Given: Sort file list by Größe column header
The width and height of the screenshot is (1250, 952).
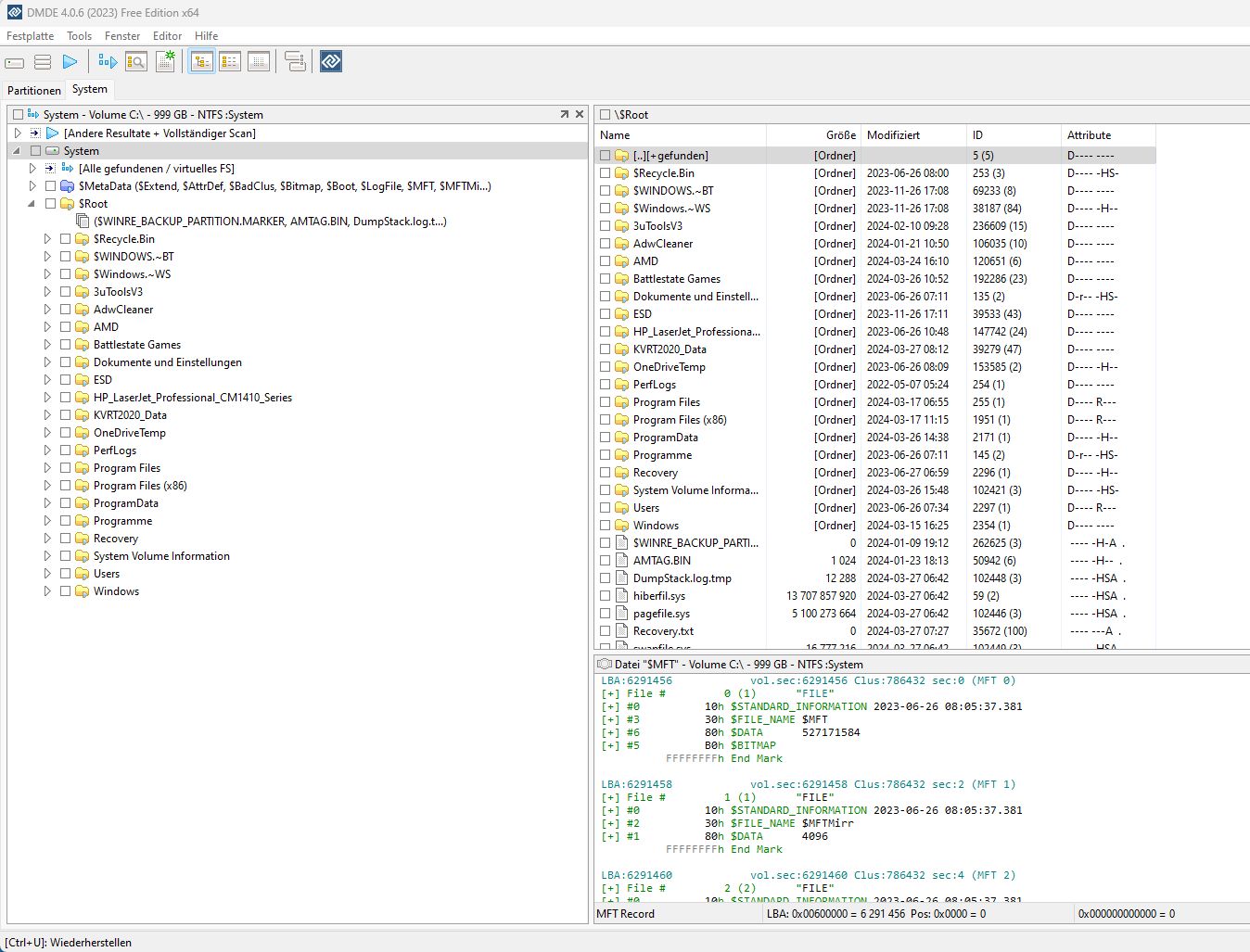Looking at the screenshot, I should 840,135.
